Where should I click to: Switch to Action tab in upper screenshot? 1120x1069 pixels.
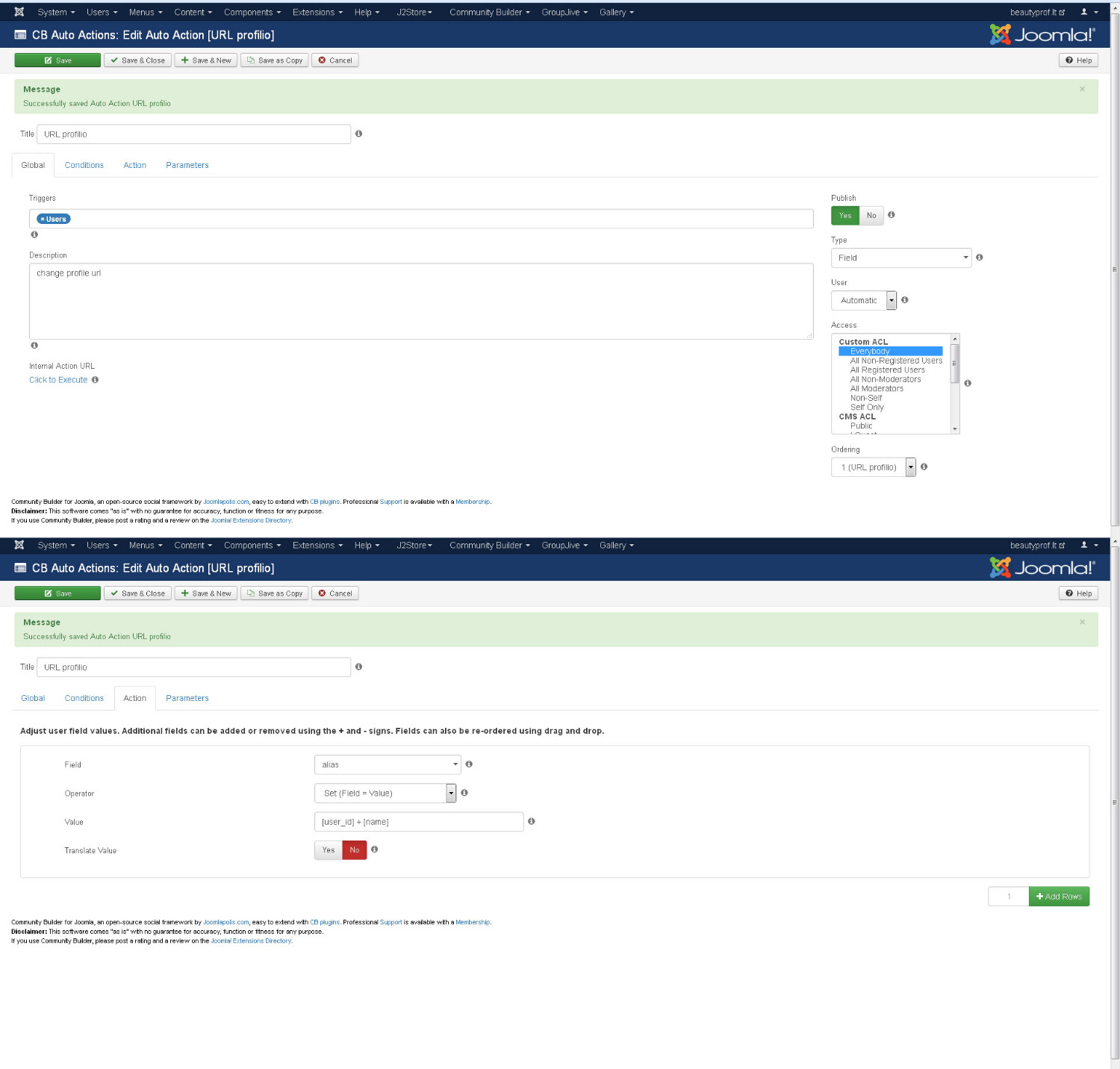click(135, 165)
